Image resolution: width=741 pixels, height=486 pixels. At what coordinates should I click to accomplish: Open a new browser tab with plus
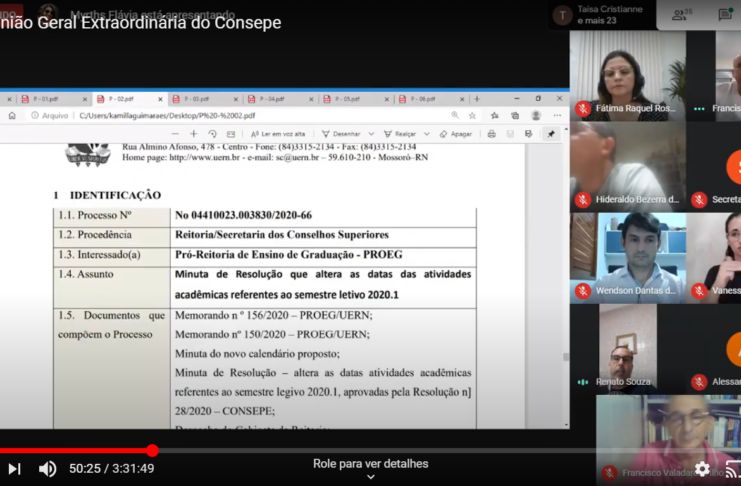click(x=477, y=99)
